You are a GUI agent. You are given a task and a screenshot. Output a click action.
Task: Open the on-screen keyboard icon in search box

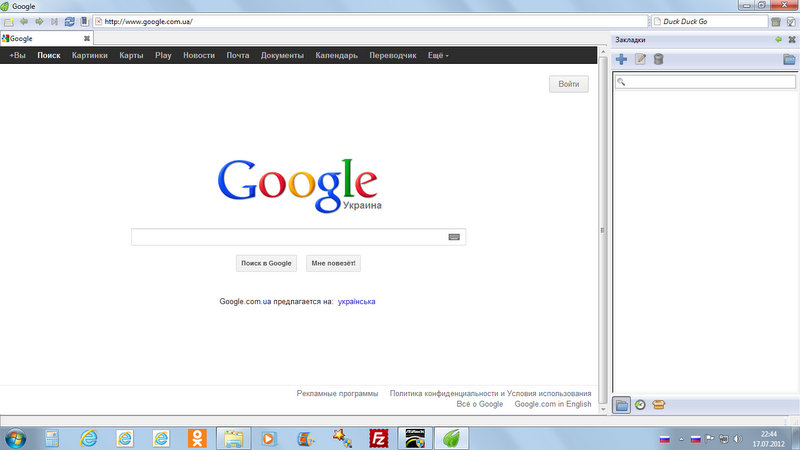coord(454,237)
